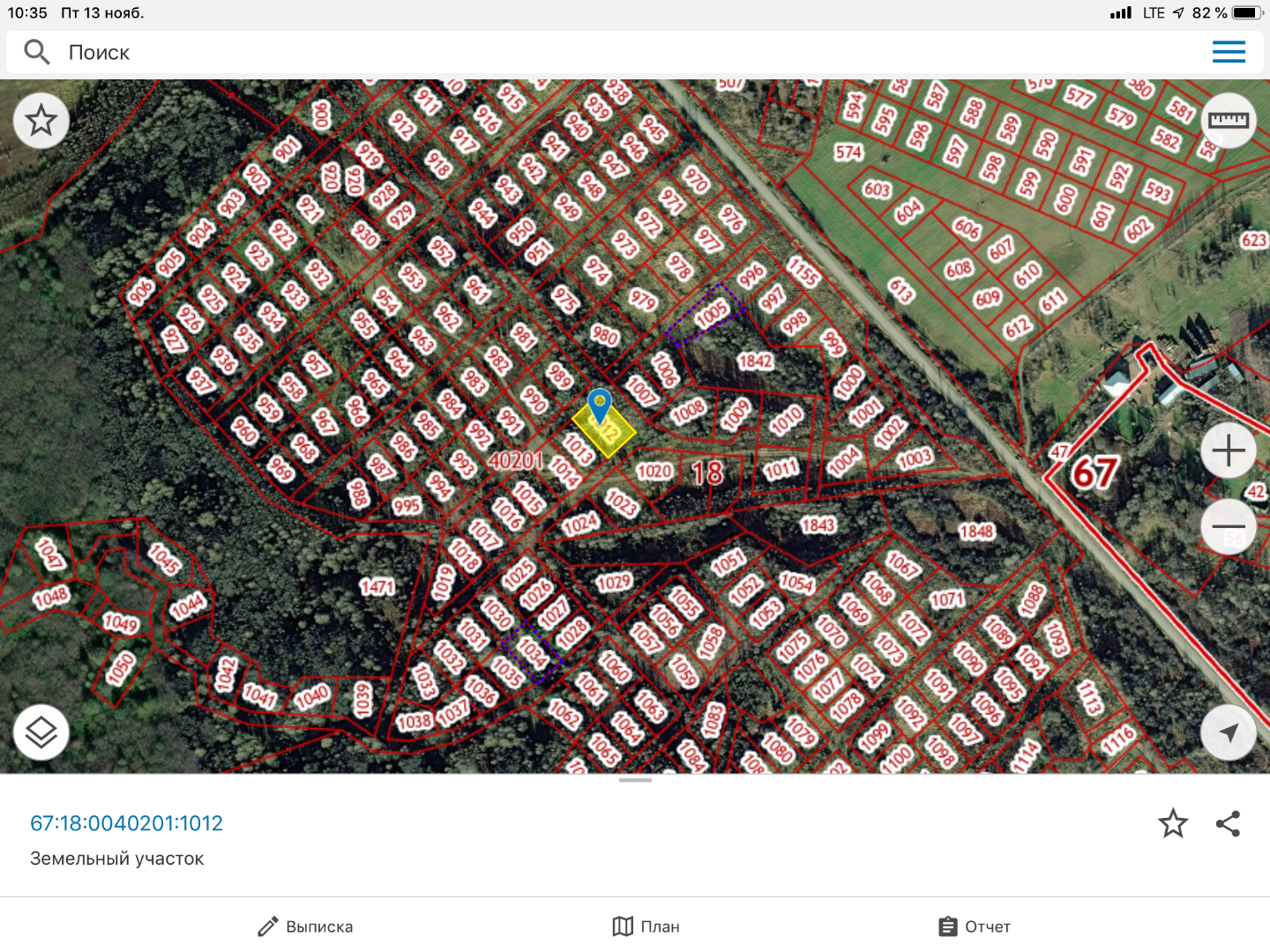Screen dimensions: 1270x952
Task: Focus the Поиск search field
Action: click(x=635, y=52)
